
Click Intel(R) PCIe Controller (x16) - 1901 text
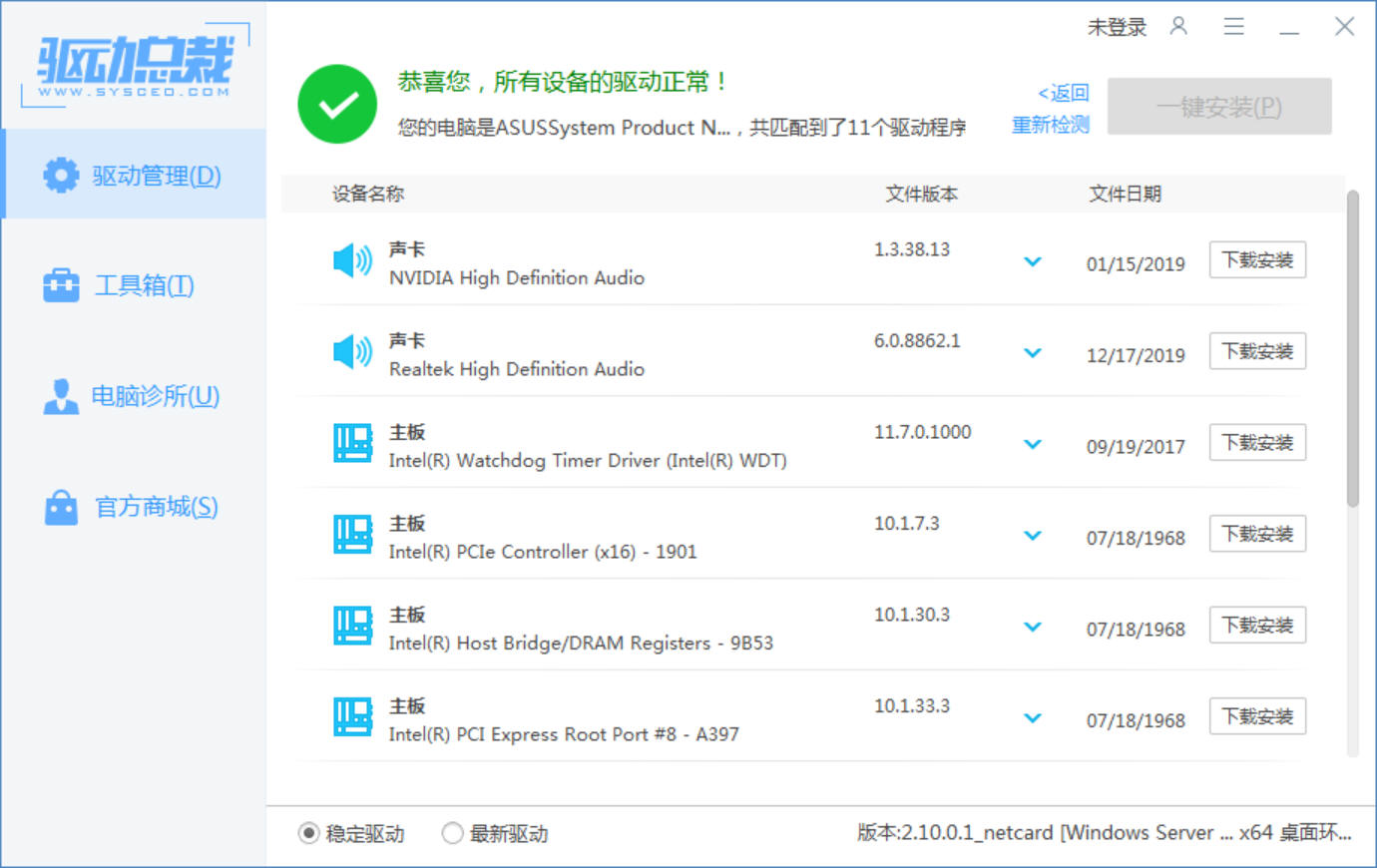tap(543, 552)
